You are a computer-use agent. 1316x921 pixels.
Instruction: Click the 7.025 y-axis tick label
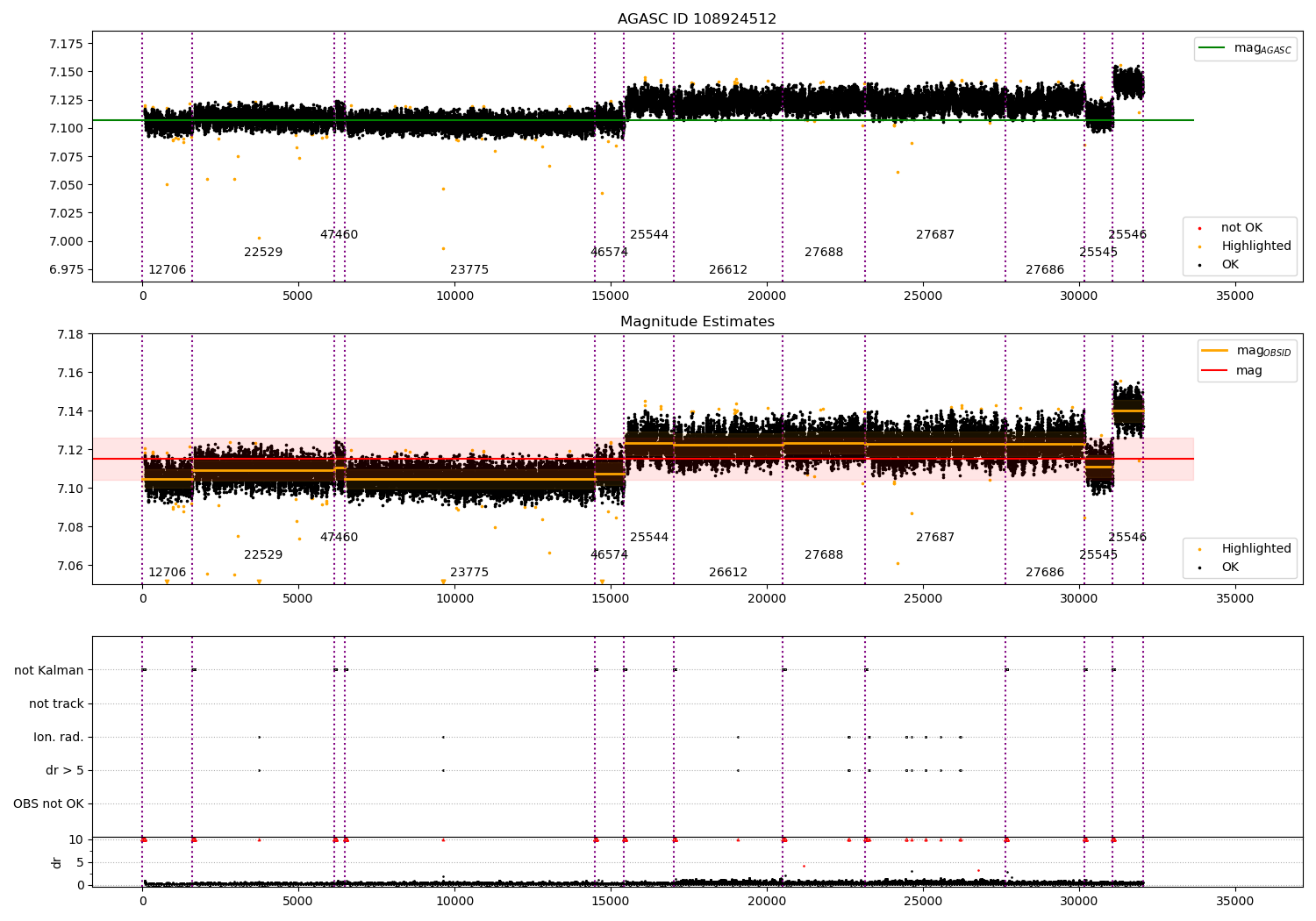67,213
